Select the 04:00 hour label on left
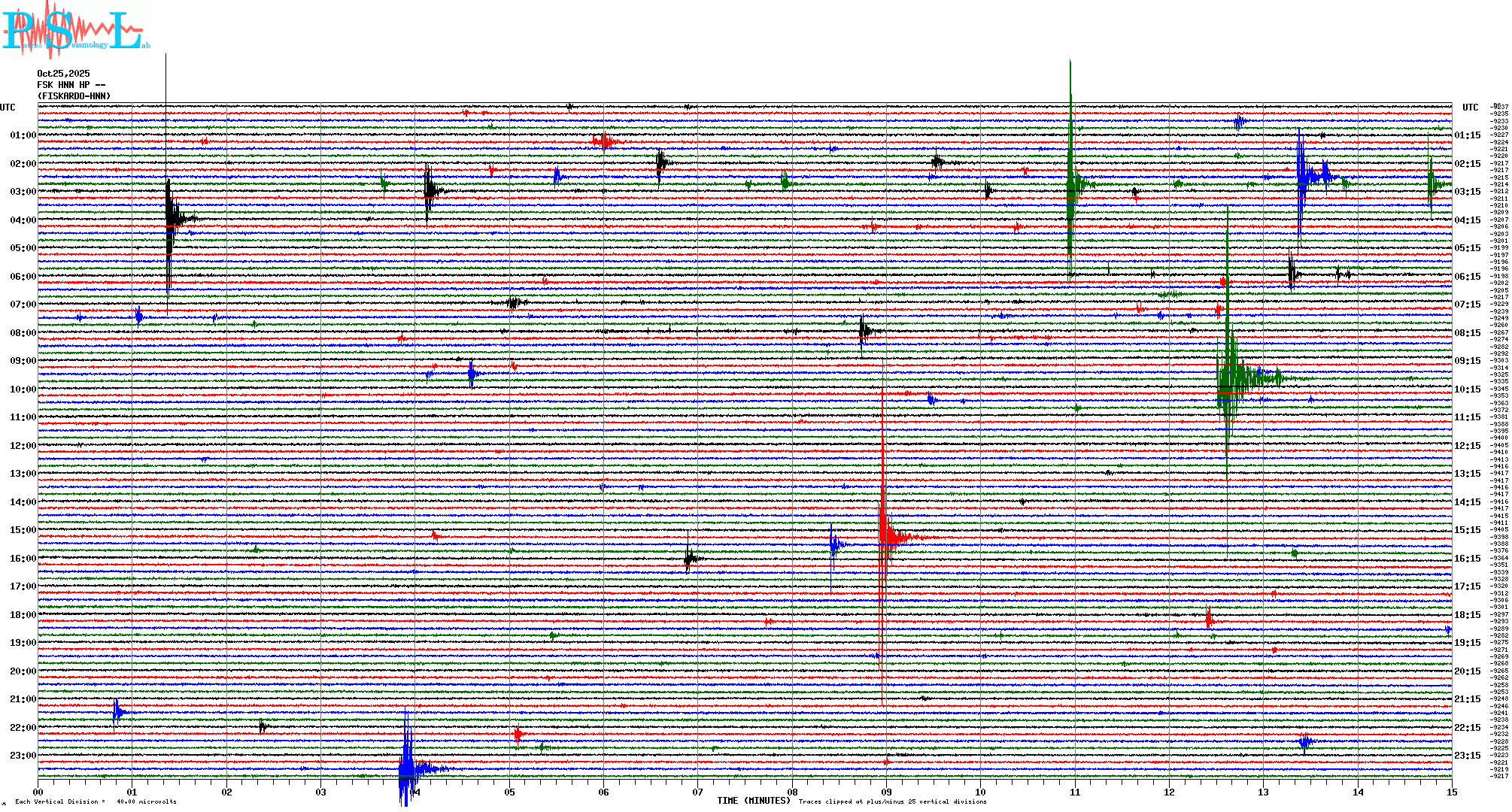Image resolution: width=1512 pixels, height=812 pixels. (23, 220)
